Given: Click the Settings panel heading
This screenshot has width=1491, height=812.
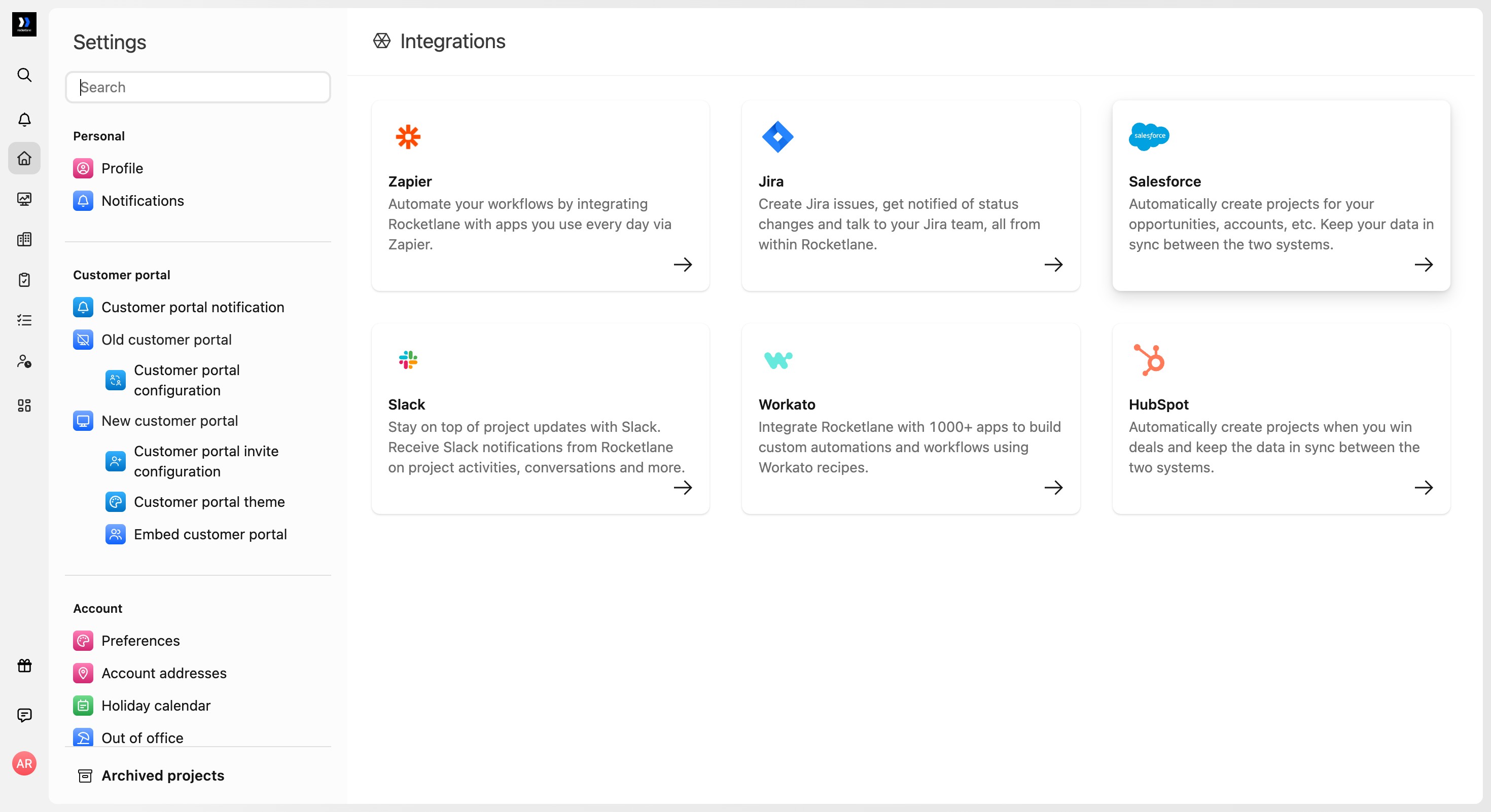Looking at the screenshot, I should click(x=110, y=42).
